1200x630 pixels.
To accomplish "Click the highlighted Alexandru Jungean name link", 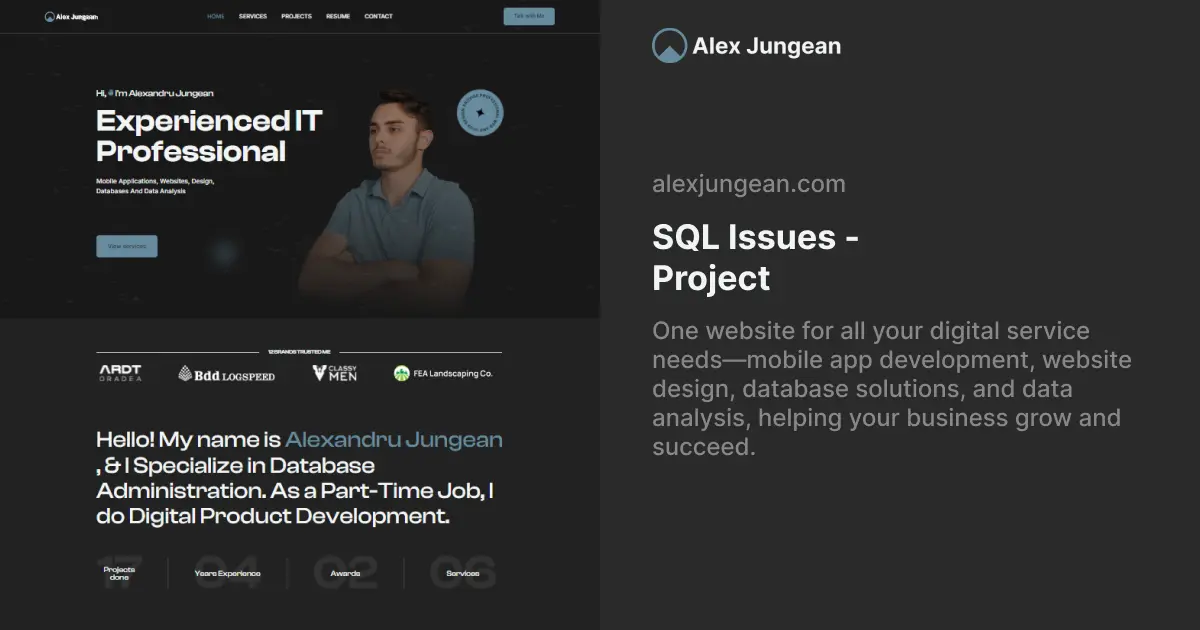I will coord(393,439).
